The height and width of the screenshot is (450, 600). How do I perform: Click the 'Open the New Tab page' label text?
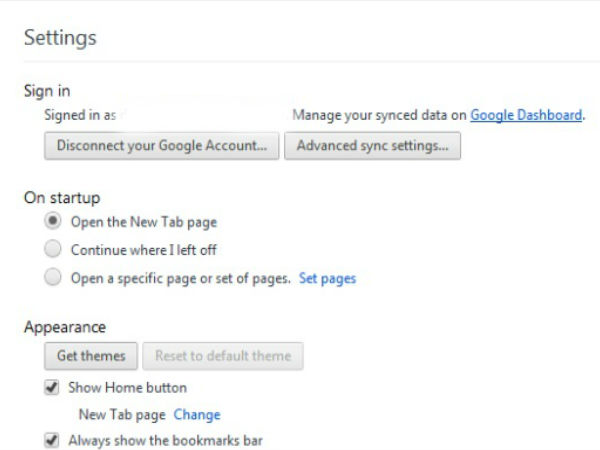point(143,222)
